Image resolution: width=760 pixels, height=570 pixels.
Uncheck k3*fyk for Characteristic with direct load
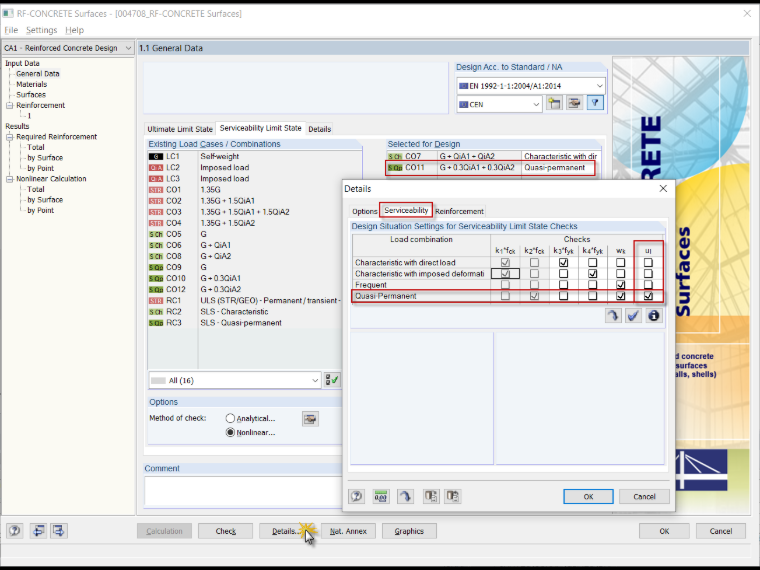563,263
